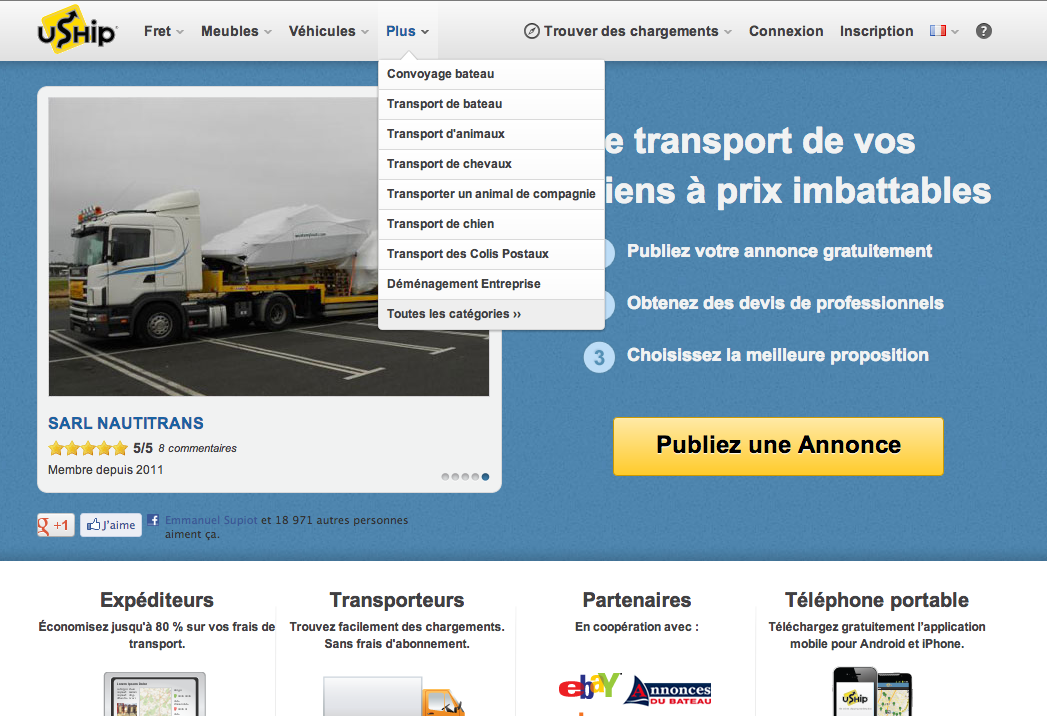Click the Google +1 button
Image resolution: width=1047 pixels, height=716 pixels.
pyautogui.click(x=55, y=525)
